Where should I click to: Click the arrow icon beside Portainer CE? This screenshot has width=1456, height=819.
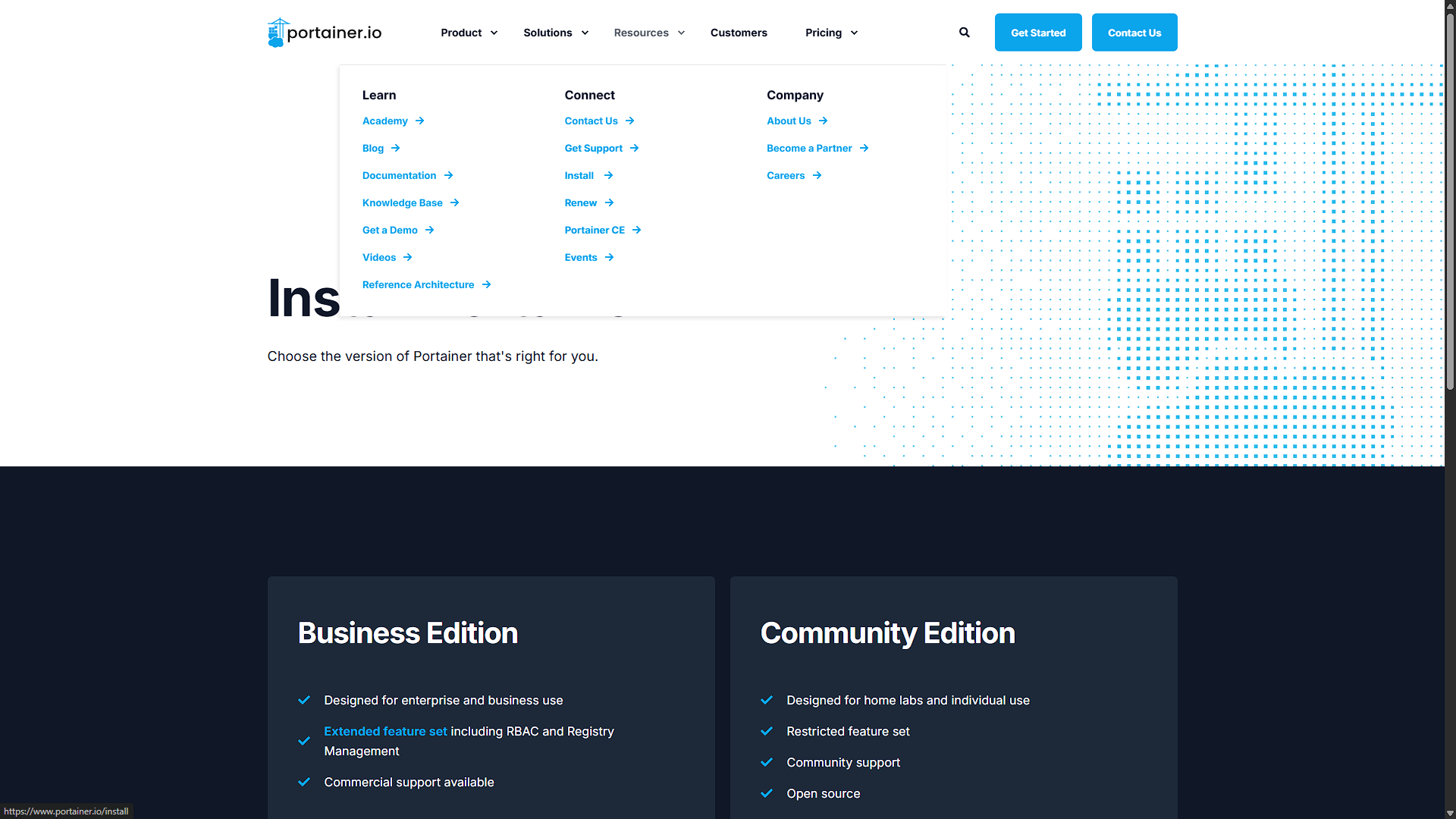coord(636,230)
